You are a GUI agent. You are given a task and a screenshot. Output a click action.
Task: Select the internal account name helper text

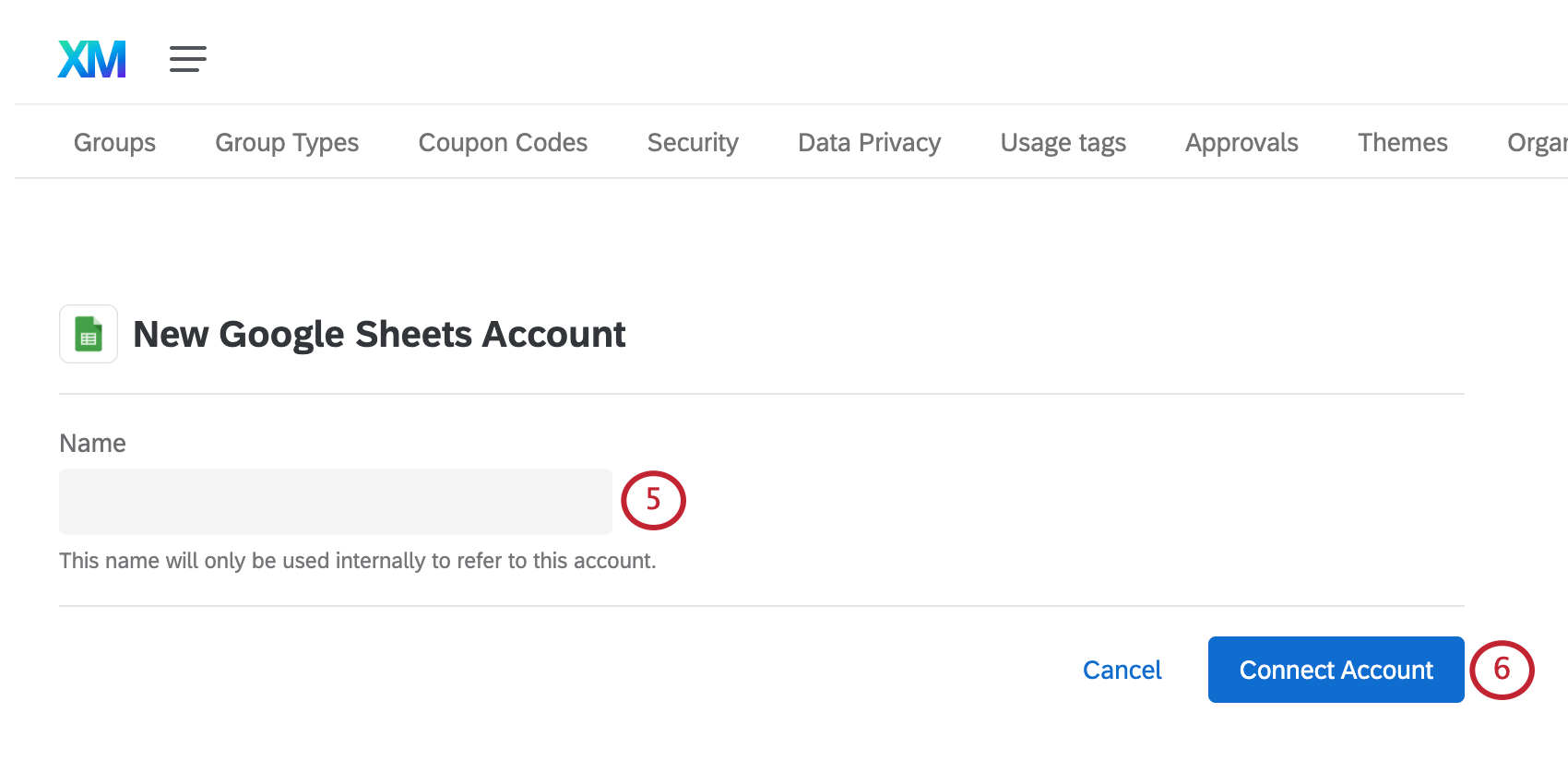pyautogui.click(x=357, y=560)
